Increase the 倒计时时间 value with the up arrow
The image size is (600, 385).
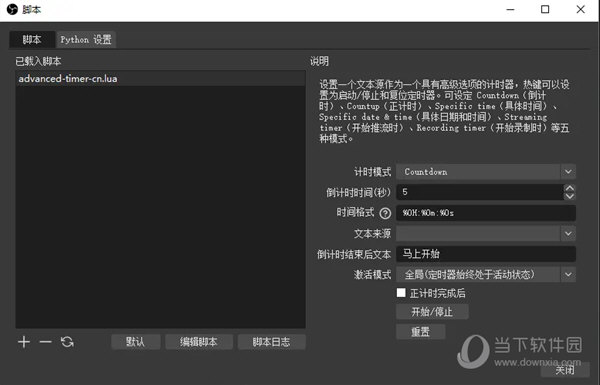pyautogui.click(x=569, y=188)
